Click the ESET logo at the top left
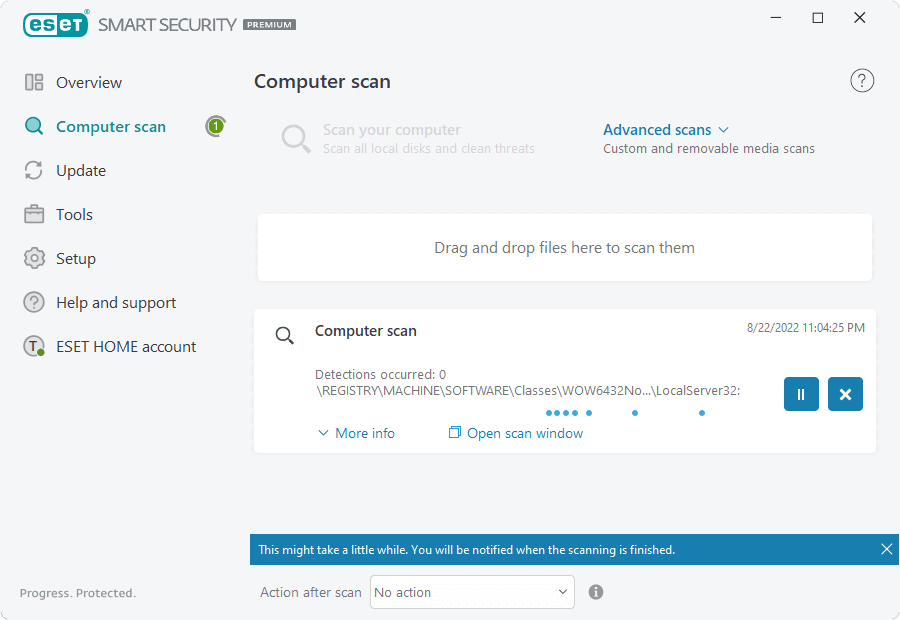900x620 pixels. [56, 24]
